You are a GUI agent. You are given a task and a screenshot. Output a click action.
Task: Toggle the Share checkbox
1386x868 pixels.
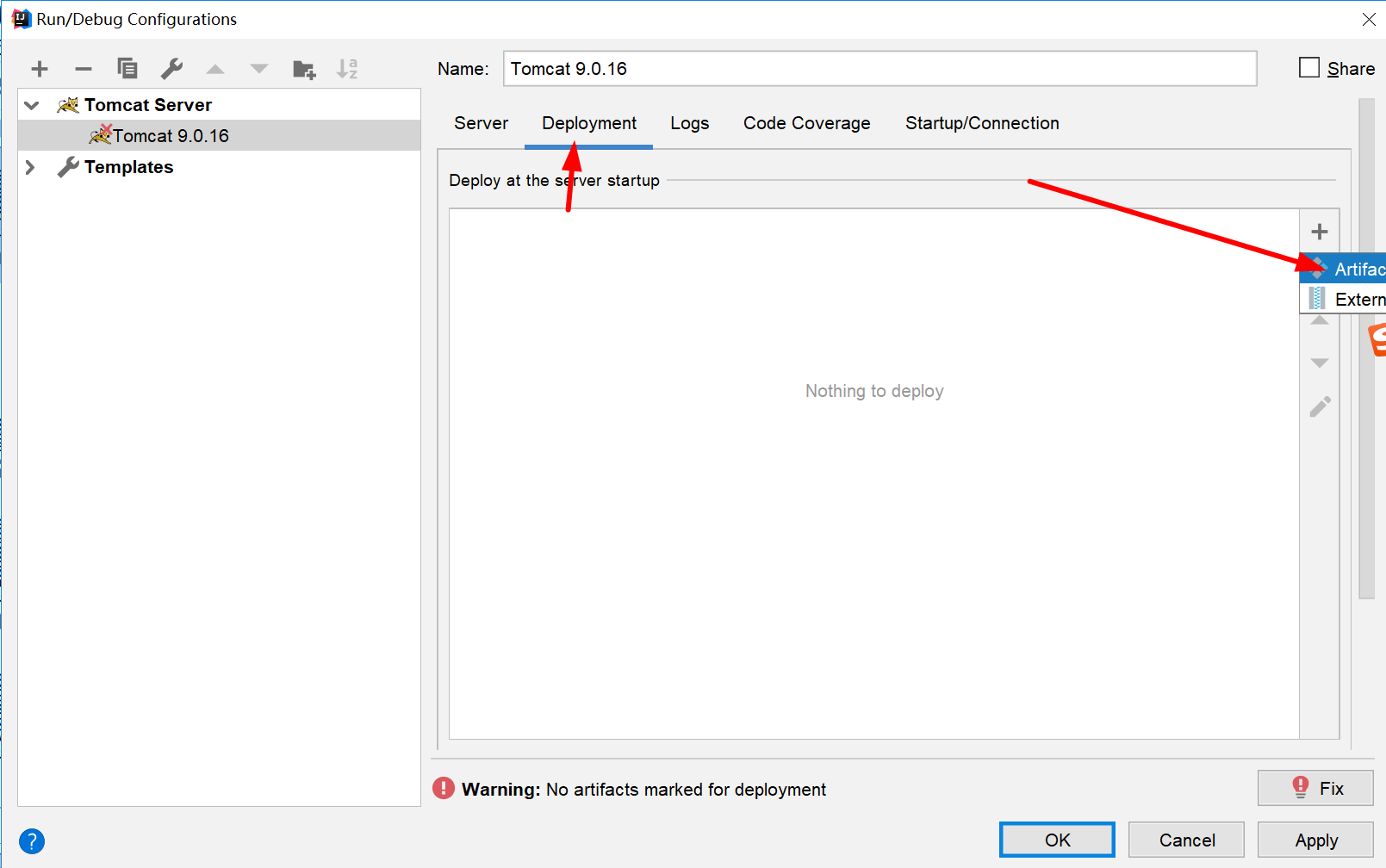(1309, 67)
